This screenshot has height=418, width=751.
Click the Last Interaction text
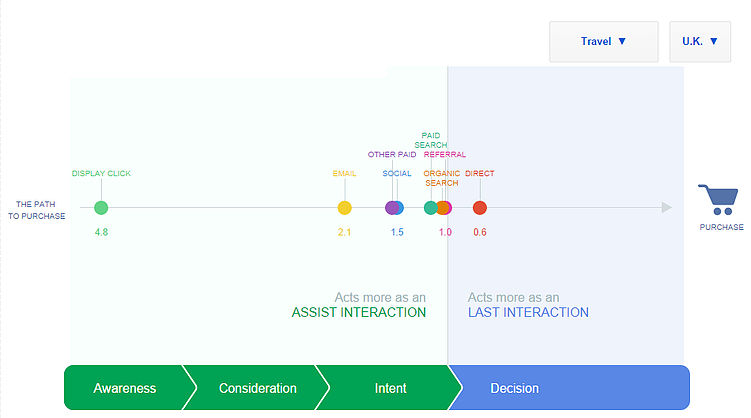tap(528, 312)
